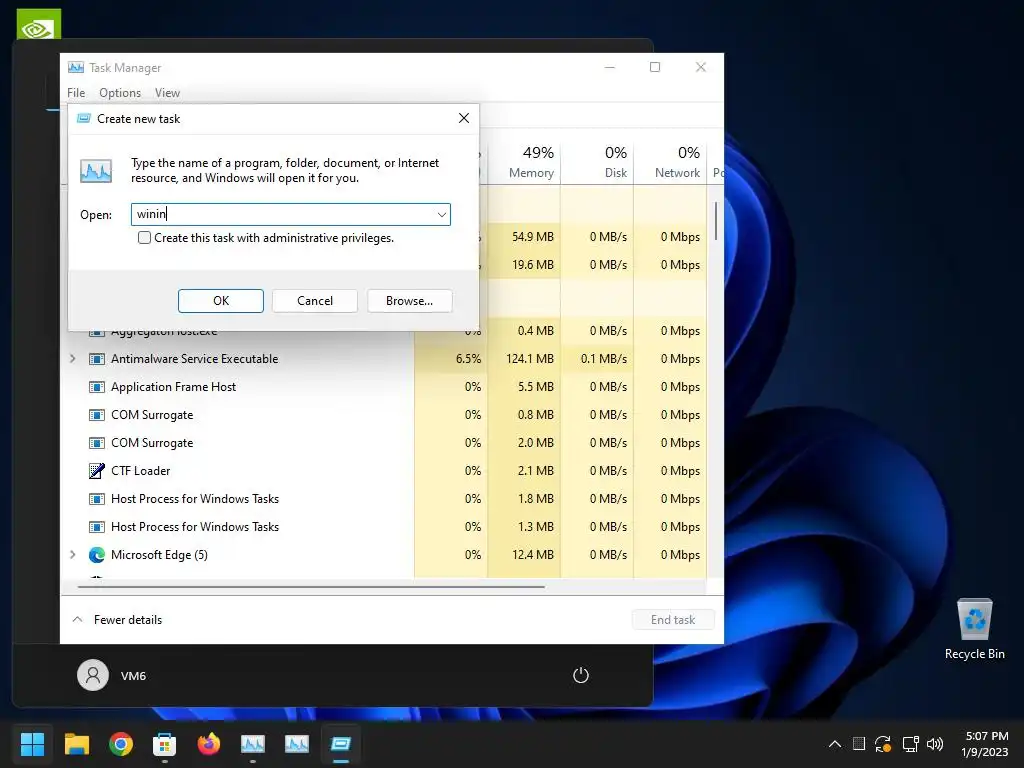Select the Create new task taskbar icon
This screenshot has height=768, width=1024.
341,744
